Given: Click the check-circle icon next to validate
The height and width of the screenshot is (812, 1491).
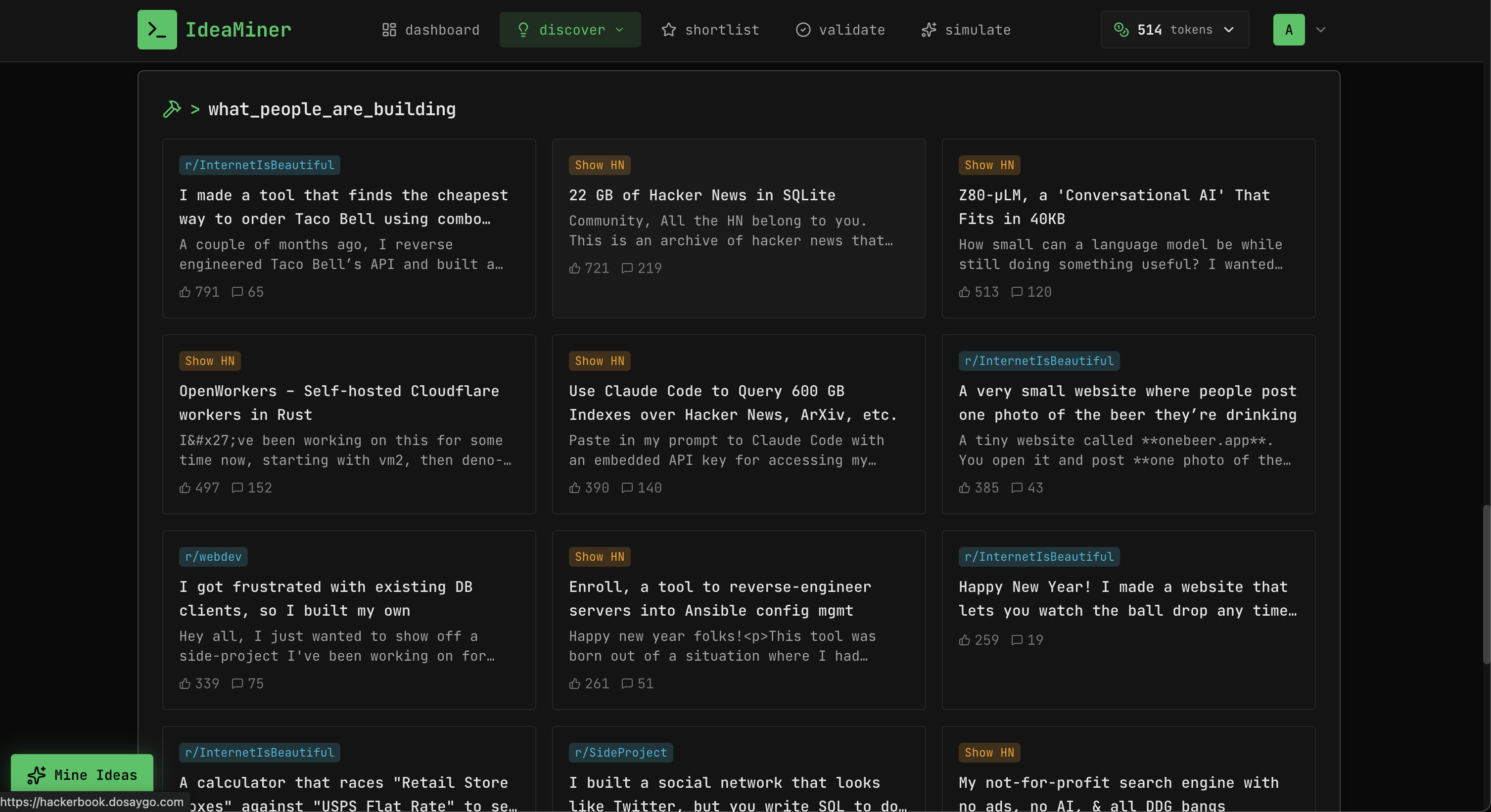Looking at the screenshot, I should point(803,30).
